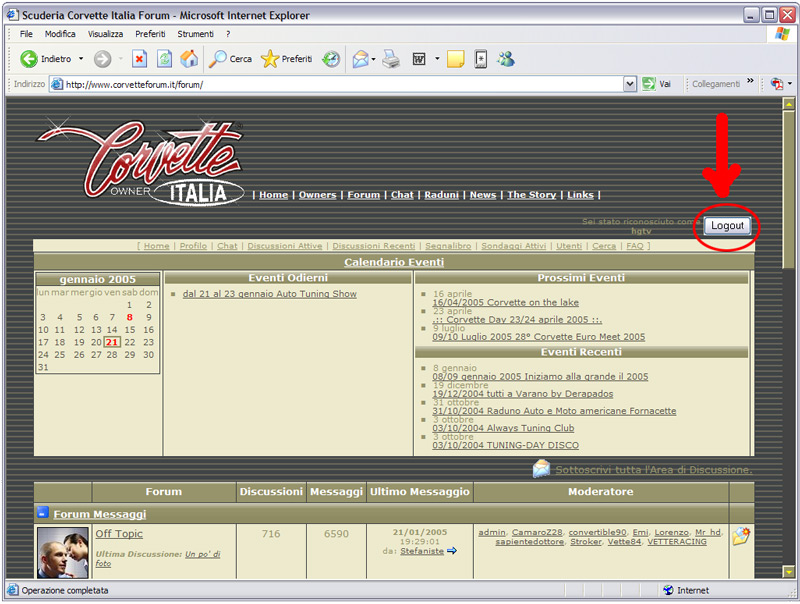Open the history clock icon
Viewport: 800px width, 604px height.
[331, 59]
